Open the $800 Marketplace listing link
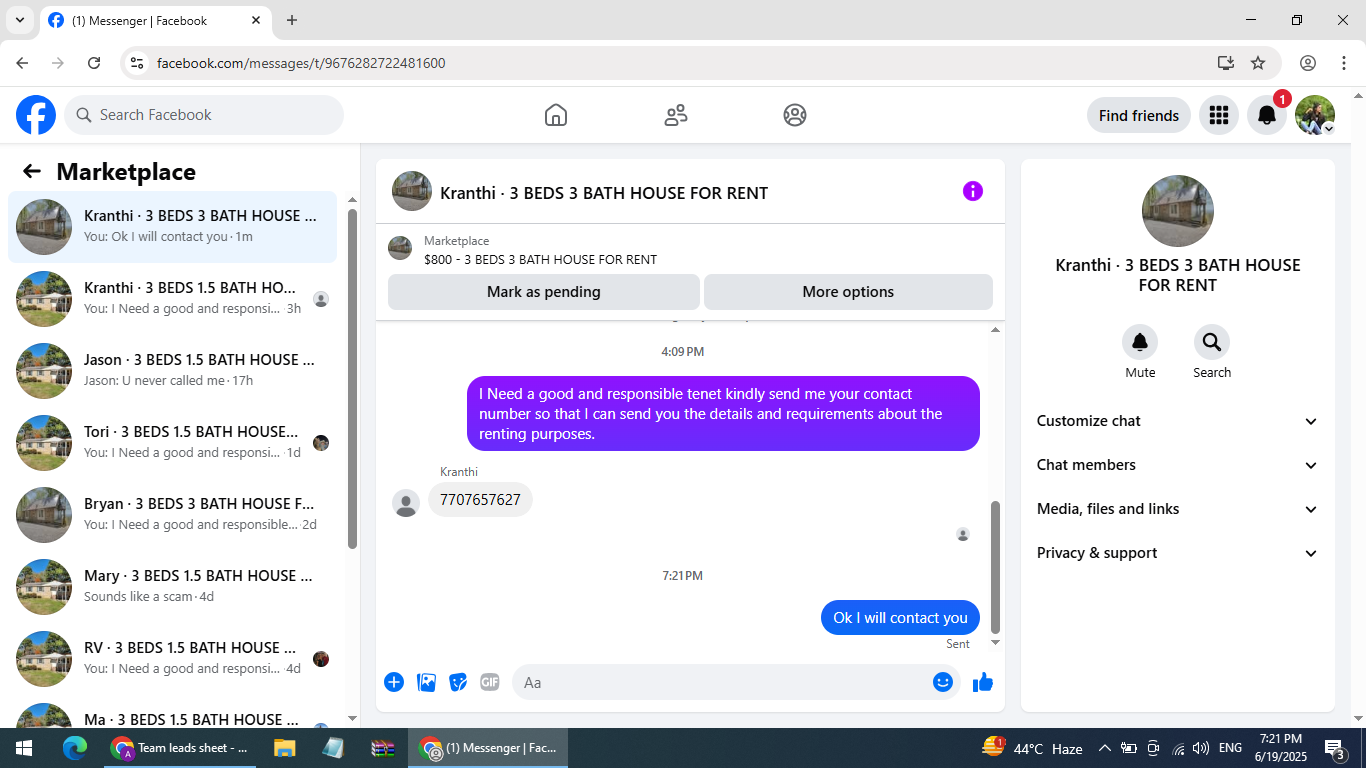This screenshot has width=1366, height=768. tap(540, 259)
